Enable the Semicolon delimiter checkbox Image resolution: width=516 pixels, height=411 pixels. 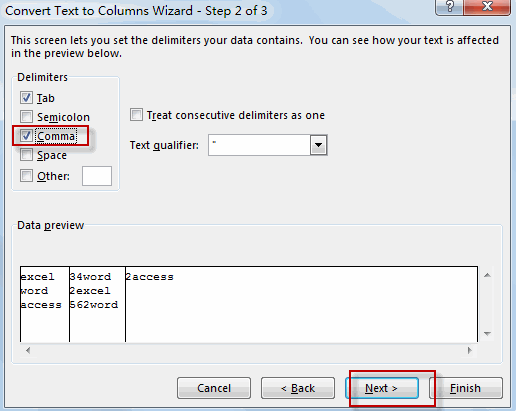click(x=26, y=117)
